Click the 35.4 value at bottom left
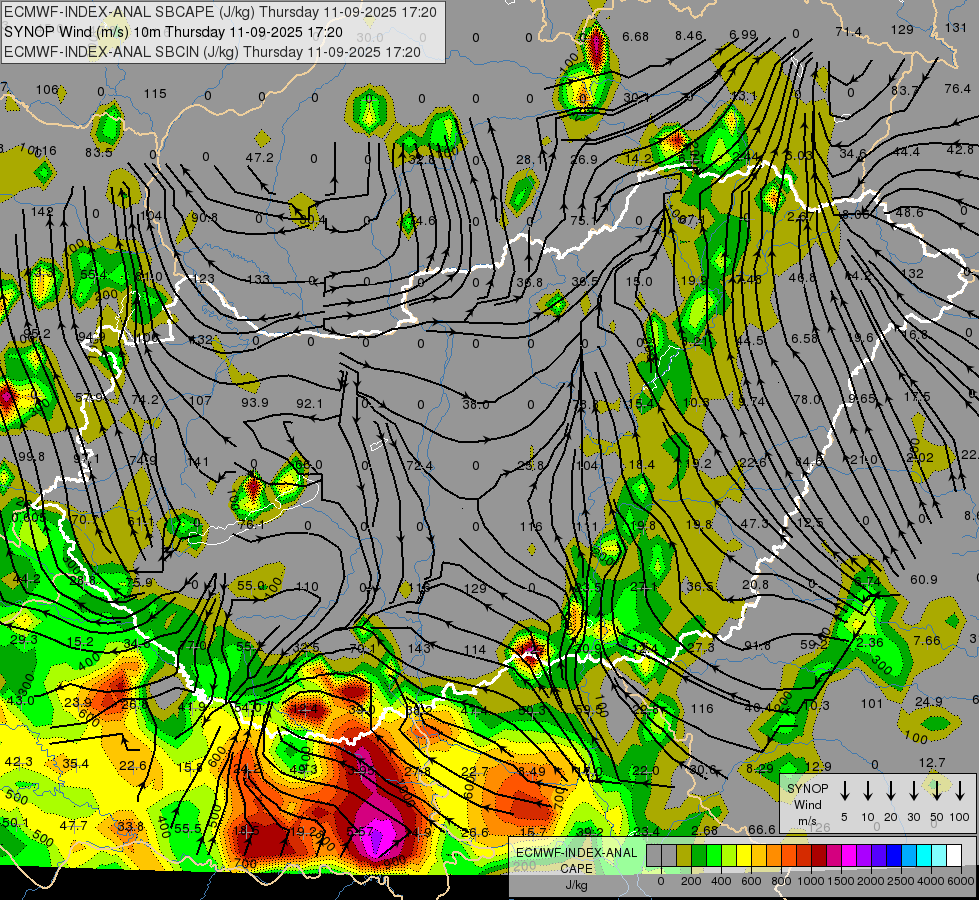 point(76,763)
